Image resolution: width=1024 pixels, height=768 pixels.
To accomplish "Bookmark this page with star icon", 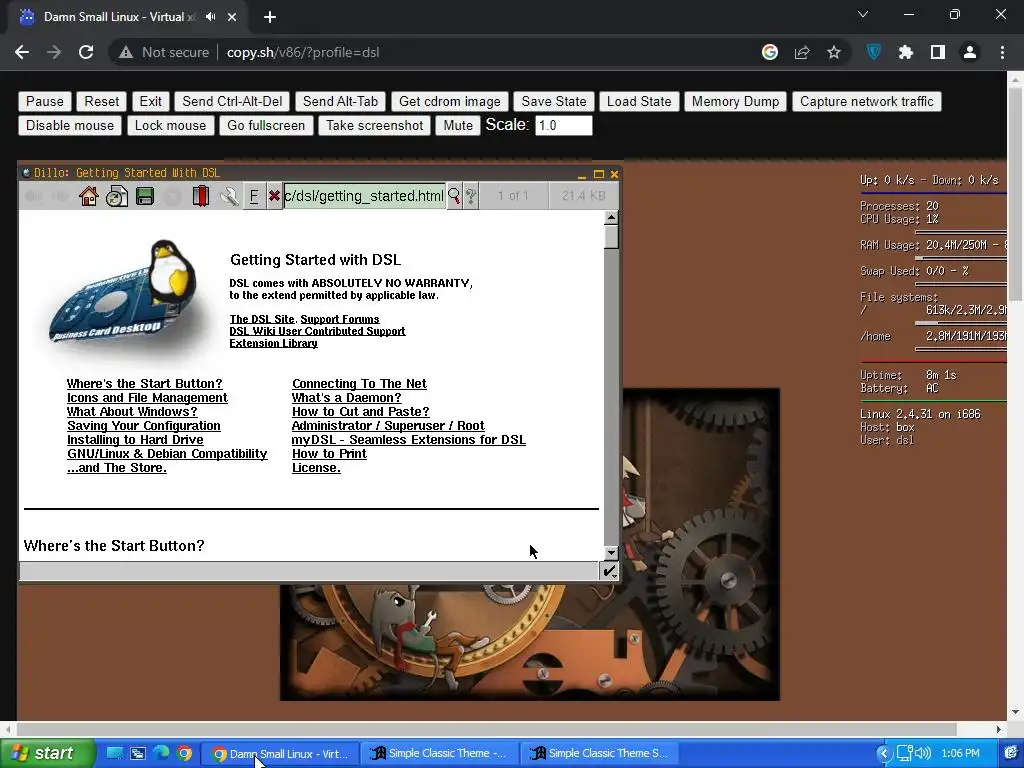I will 834,52.
